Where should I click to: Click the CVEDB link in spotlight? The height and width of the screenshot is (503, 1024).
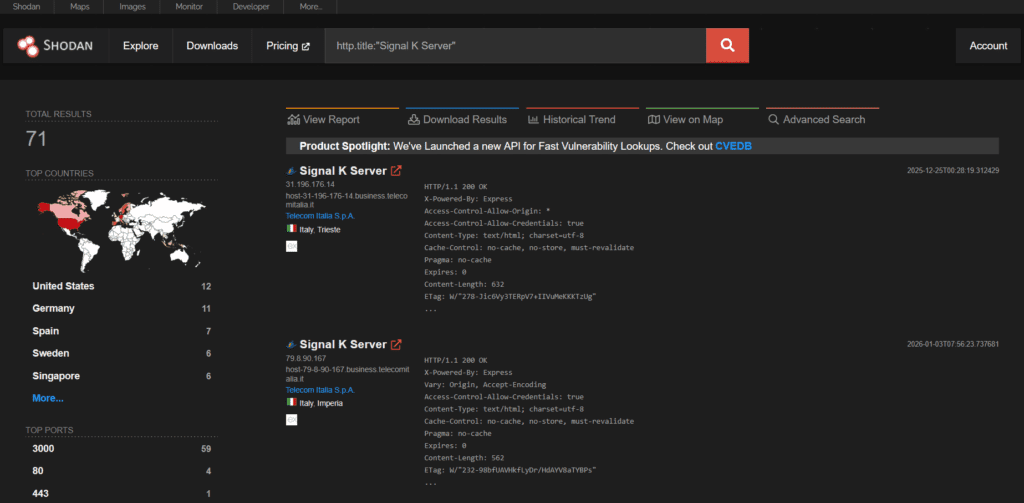733,146
